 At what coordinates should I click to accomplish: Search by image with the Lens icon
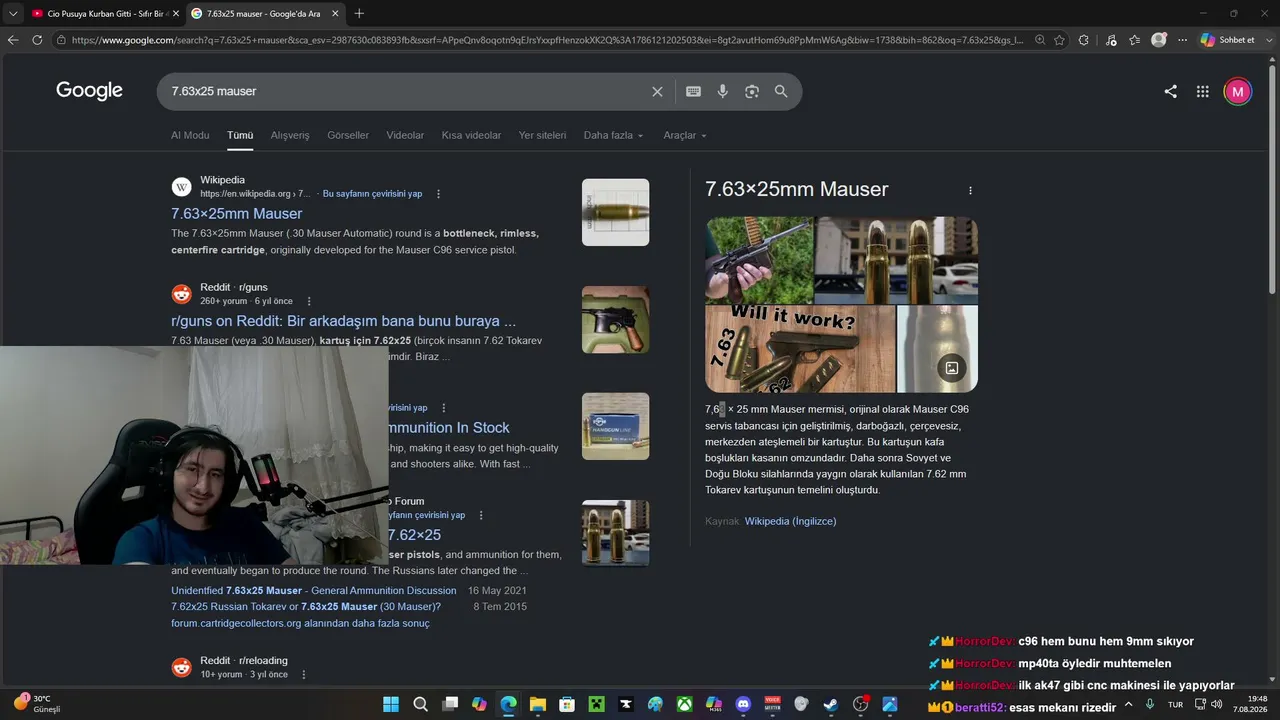click(x=752, y=91)
